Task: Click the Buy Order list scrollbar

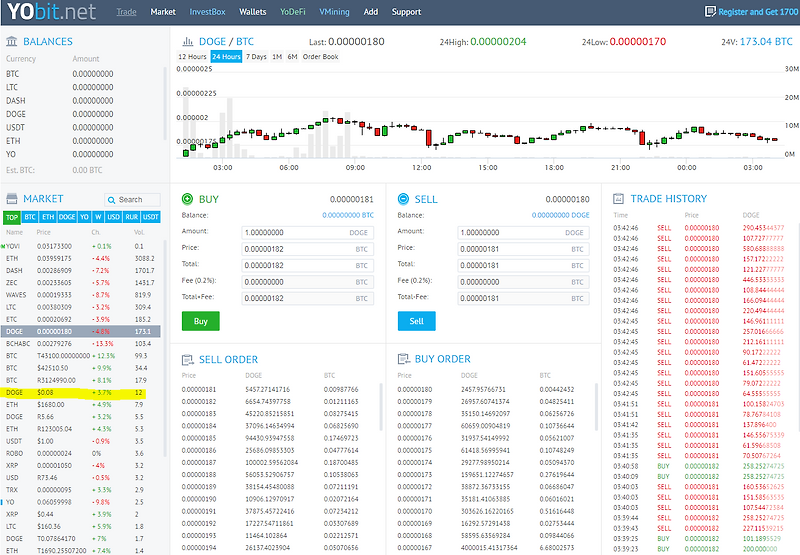Action: click(x=596, y=407)
